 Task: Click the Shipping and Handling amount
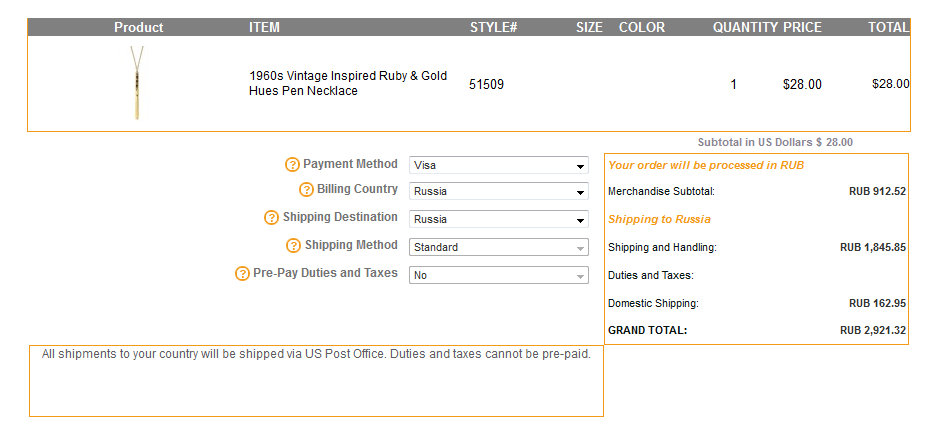(x=872, y=247)
